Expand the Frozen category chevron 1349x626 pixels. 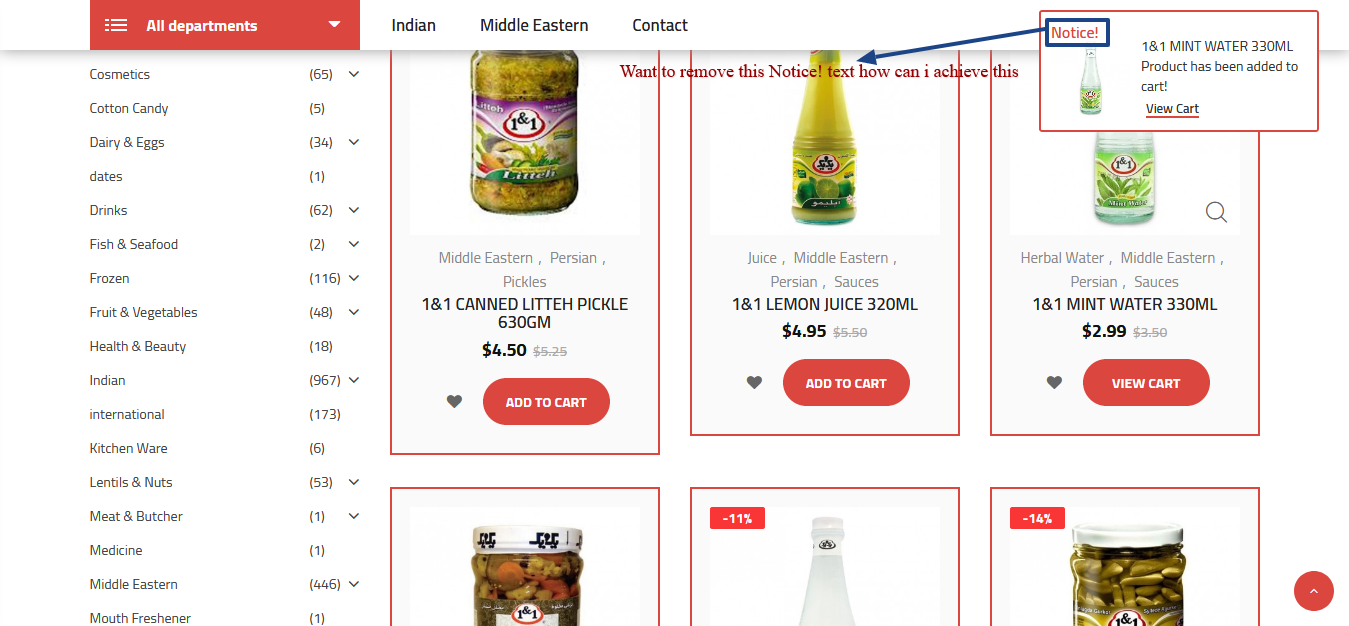point(354,278)
